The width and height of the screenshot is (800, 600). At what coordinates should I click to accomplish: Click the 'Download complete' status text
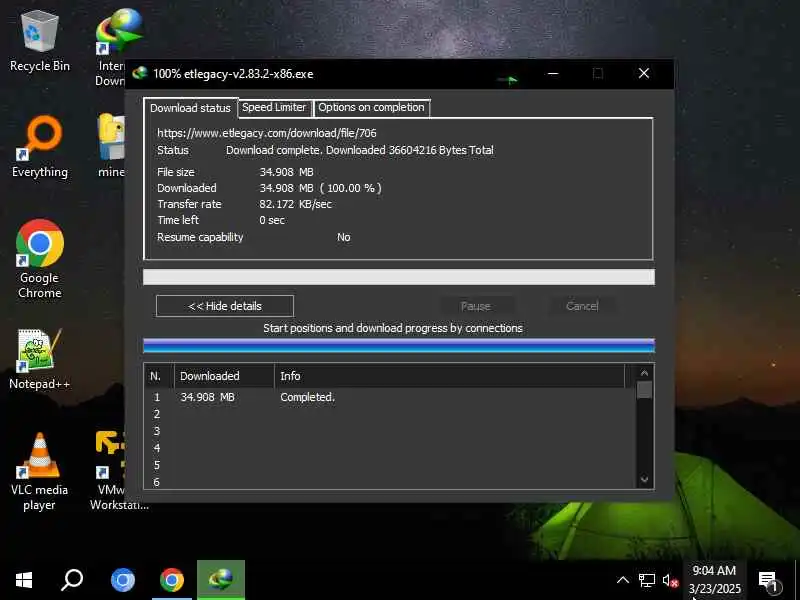click(360, 151)
